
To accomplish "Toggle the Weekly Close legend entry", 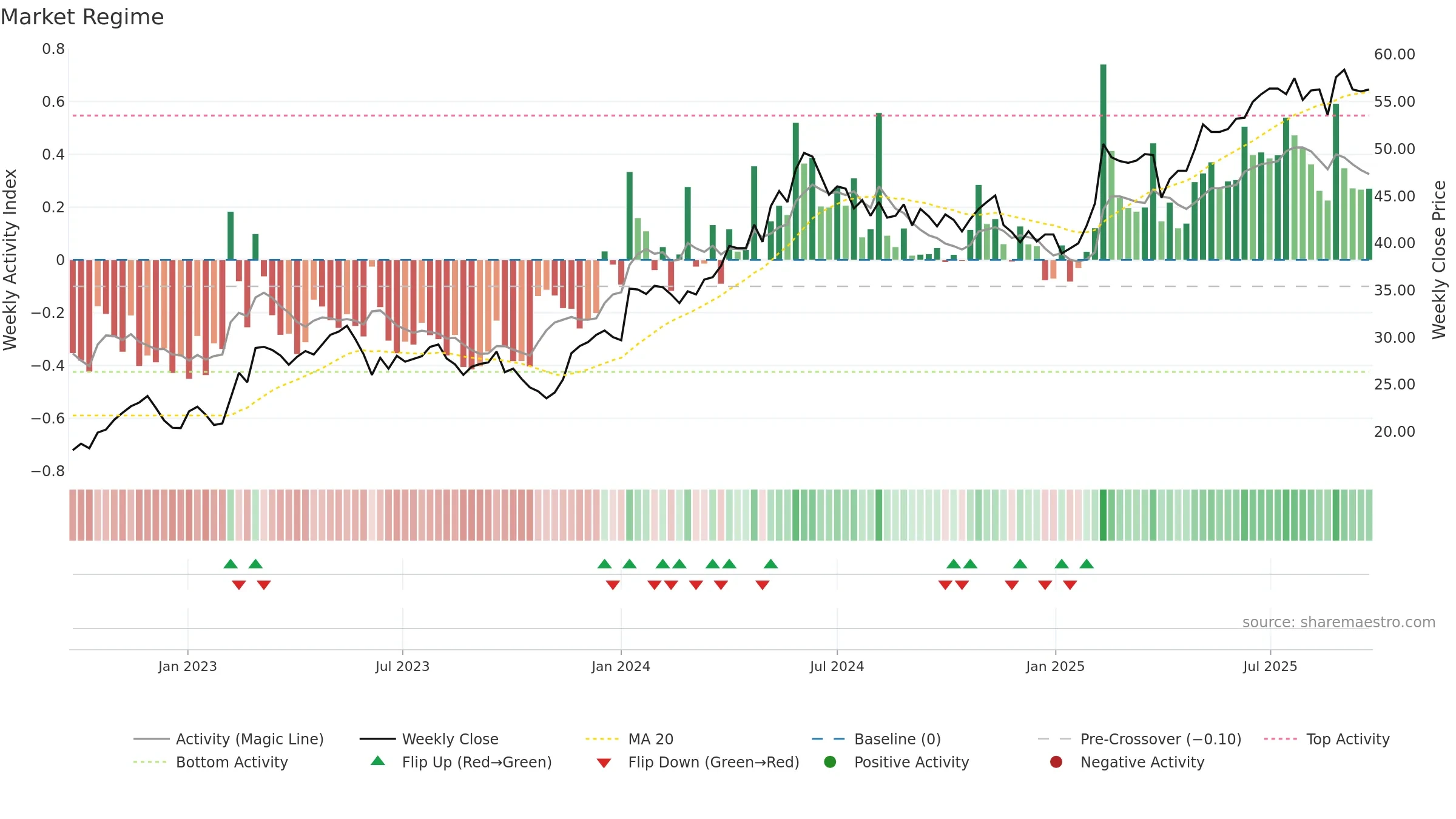I will [429, 739].
